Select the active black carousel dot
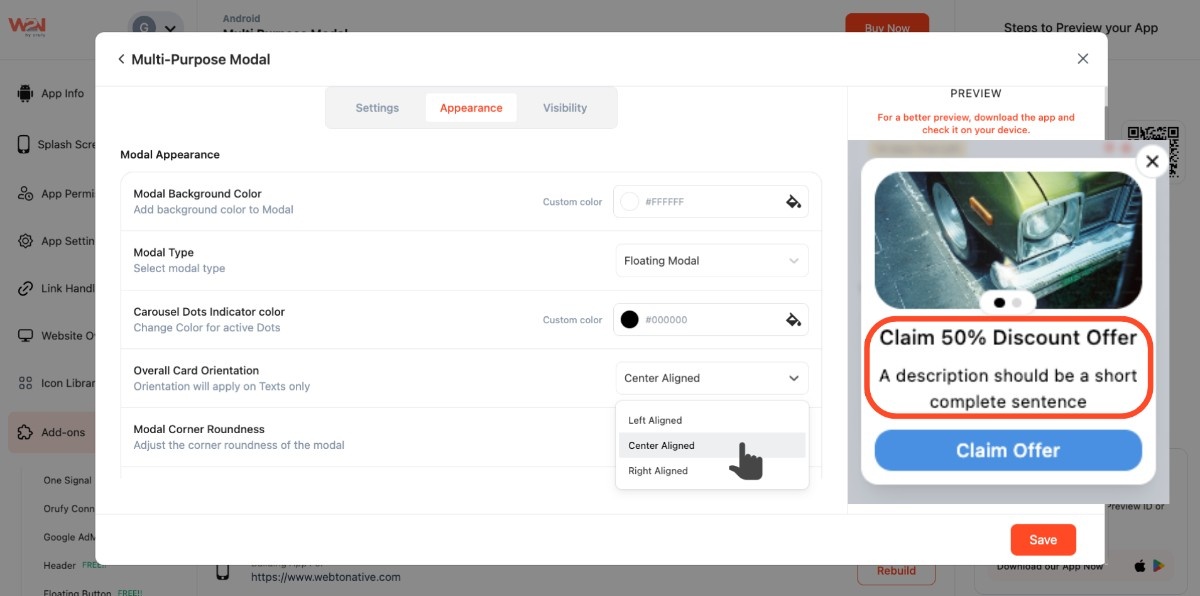This screenshot has width=1200, height=596. point(999,302)
